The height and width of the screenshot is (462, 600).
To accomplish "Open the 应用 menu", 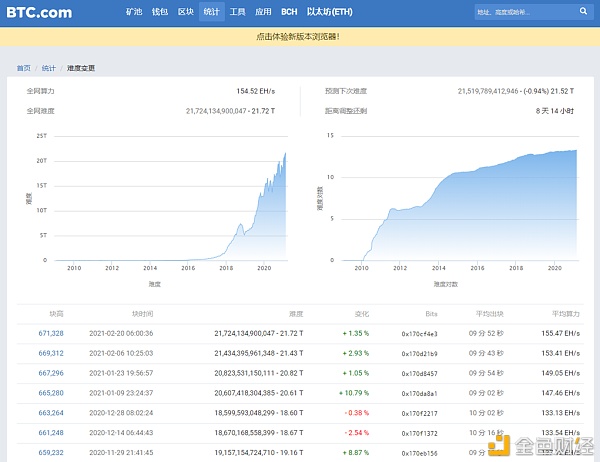I will coord(263,13).
